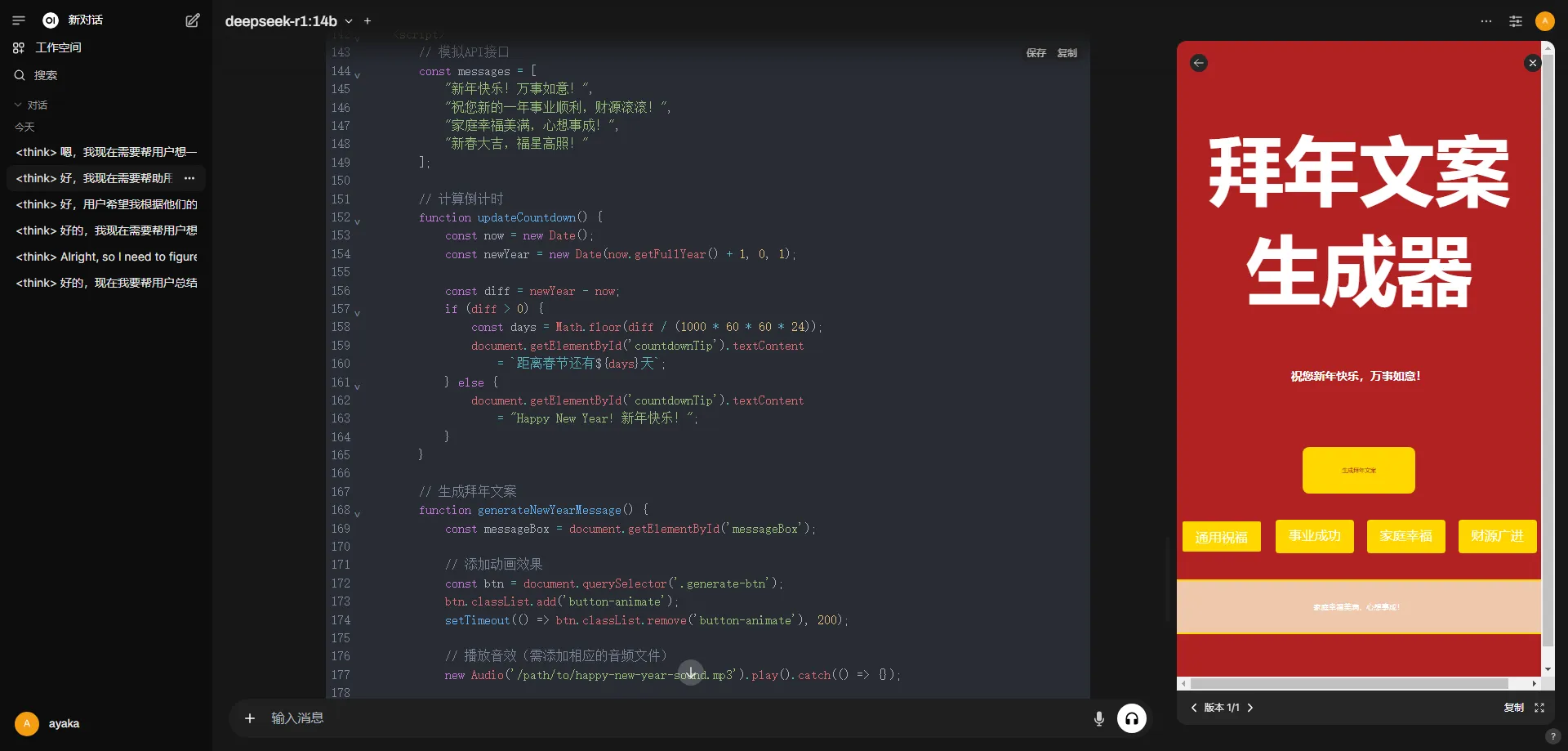Viewport: 1568px width, 751px height.
Task: Open the three-dot menu at top right
Action: pyautogui.click(x=1486, y=21)
